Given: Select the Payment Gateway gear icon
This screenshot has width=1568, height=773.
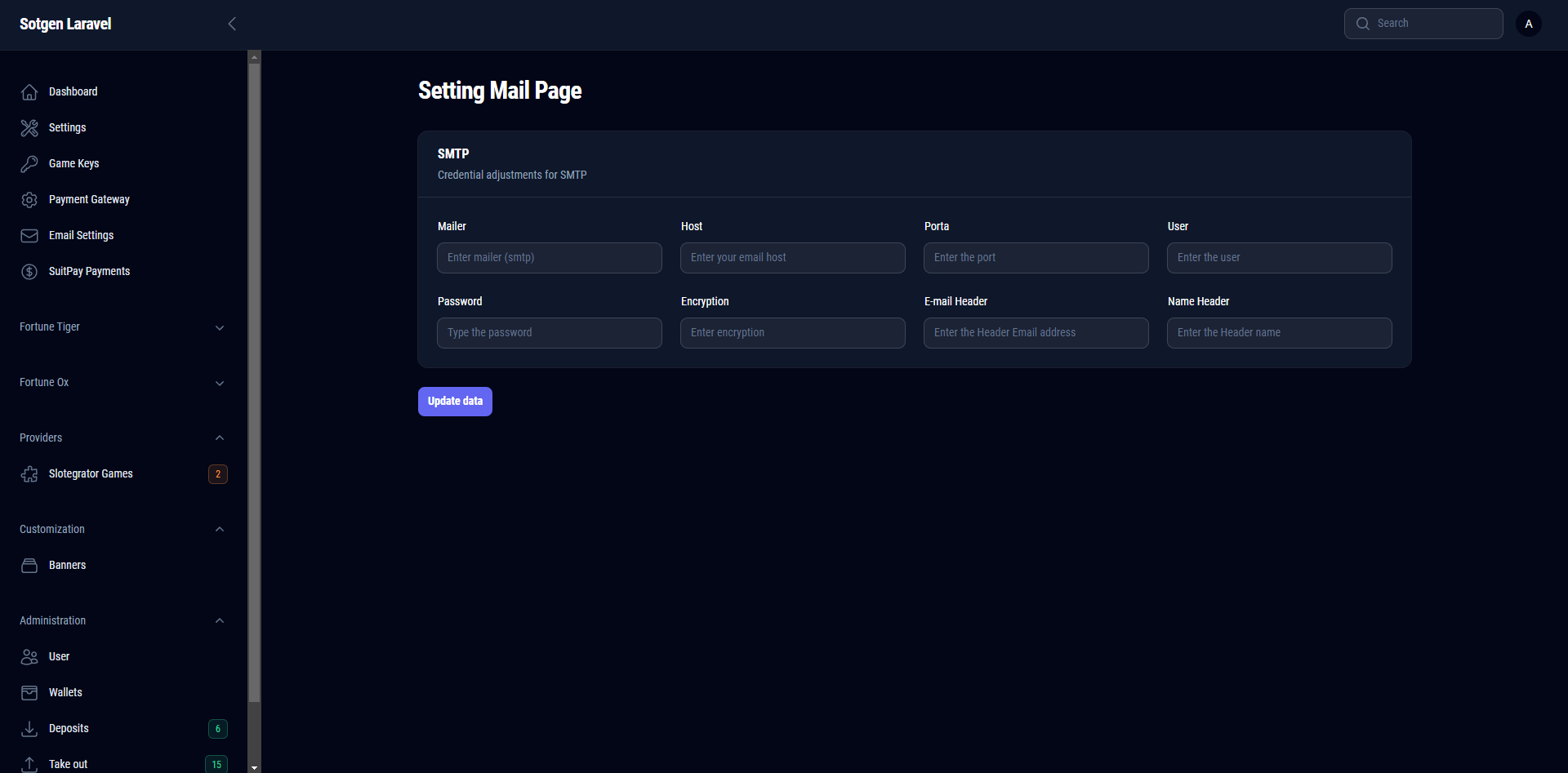Looking at the screenshot, I should (x=29, y=200).
